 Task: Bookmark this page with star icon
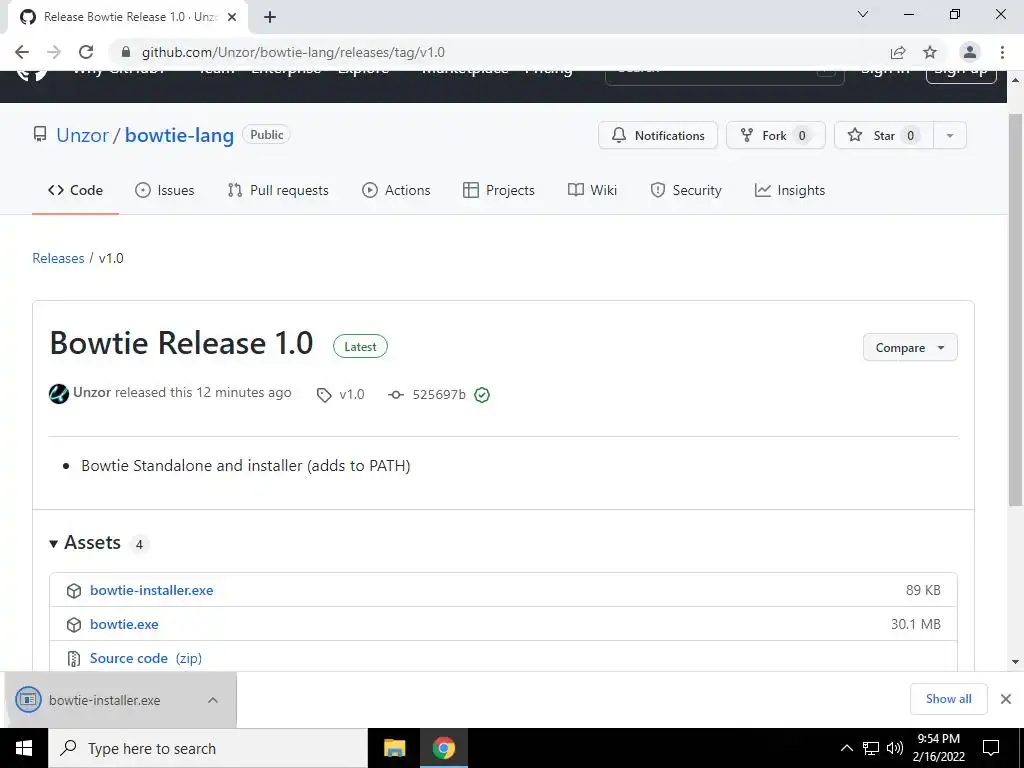(x=930, y=52)
